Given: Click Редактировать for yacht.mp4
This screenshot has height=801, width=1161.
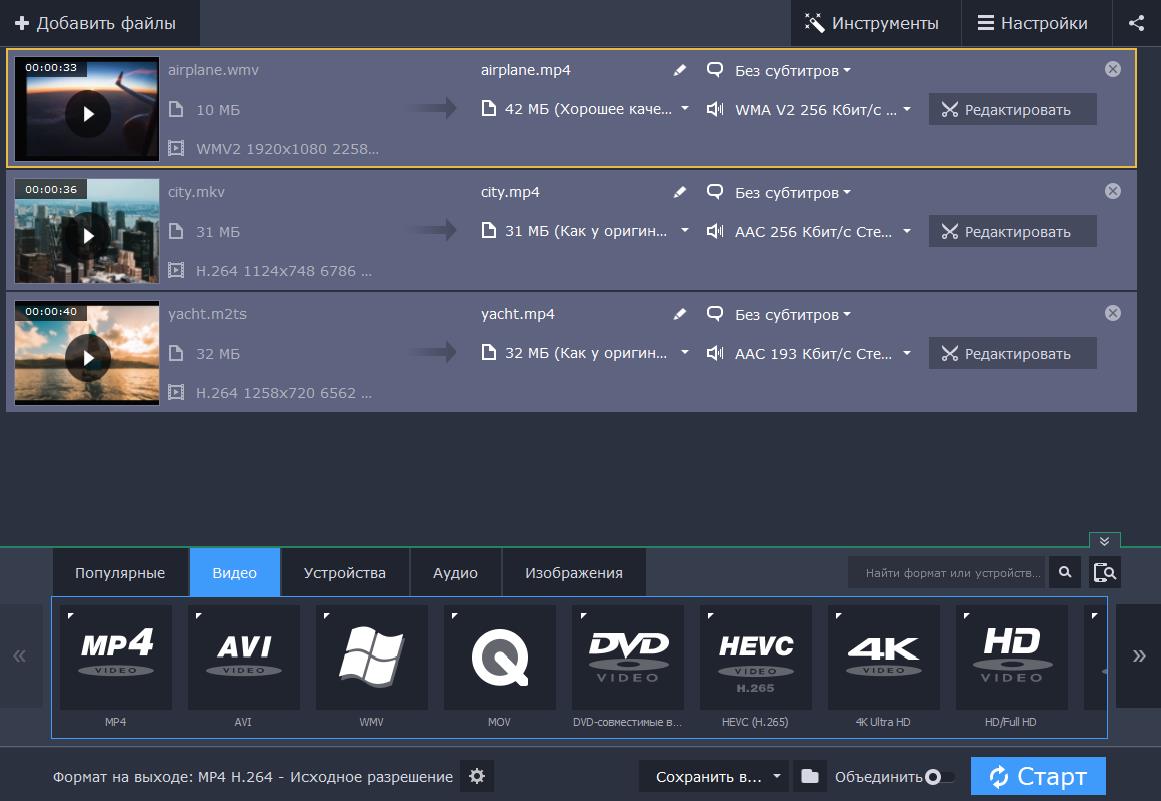Looking at the screenshot, I should (x=1012, y=353).
